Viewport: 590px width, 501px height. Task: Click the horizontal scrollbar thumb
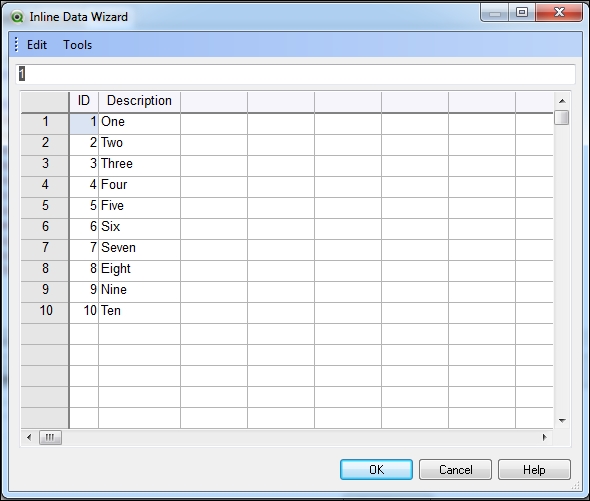click(x=50, y=437)
